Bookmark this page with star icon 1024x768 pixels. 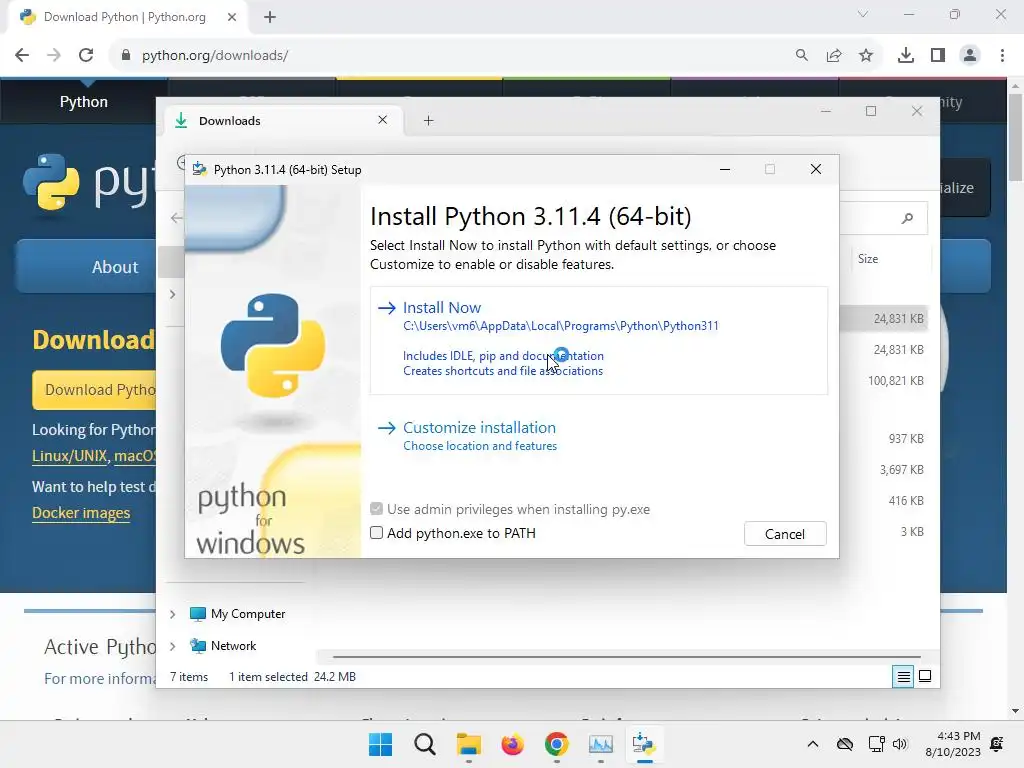click(x=866, y=56)
